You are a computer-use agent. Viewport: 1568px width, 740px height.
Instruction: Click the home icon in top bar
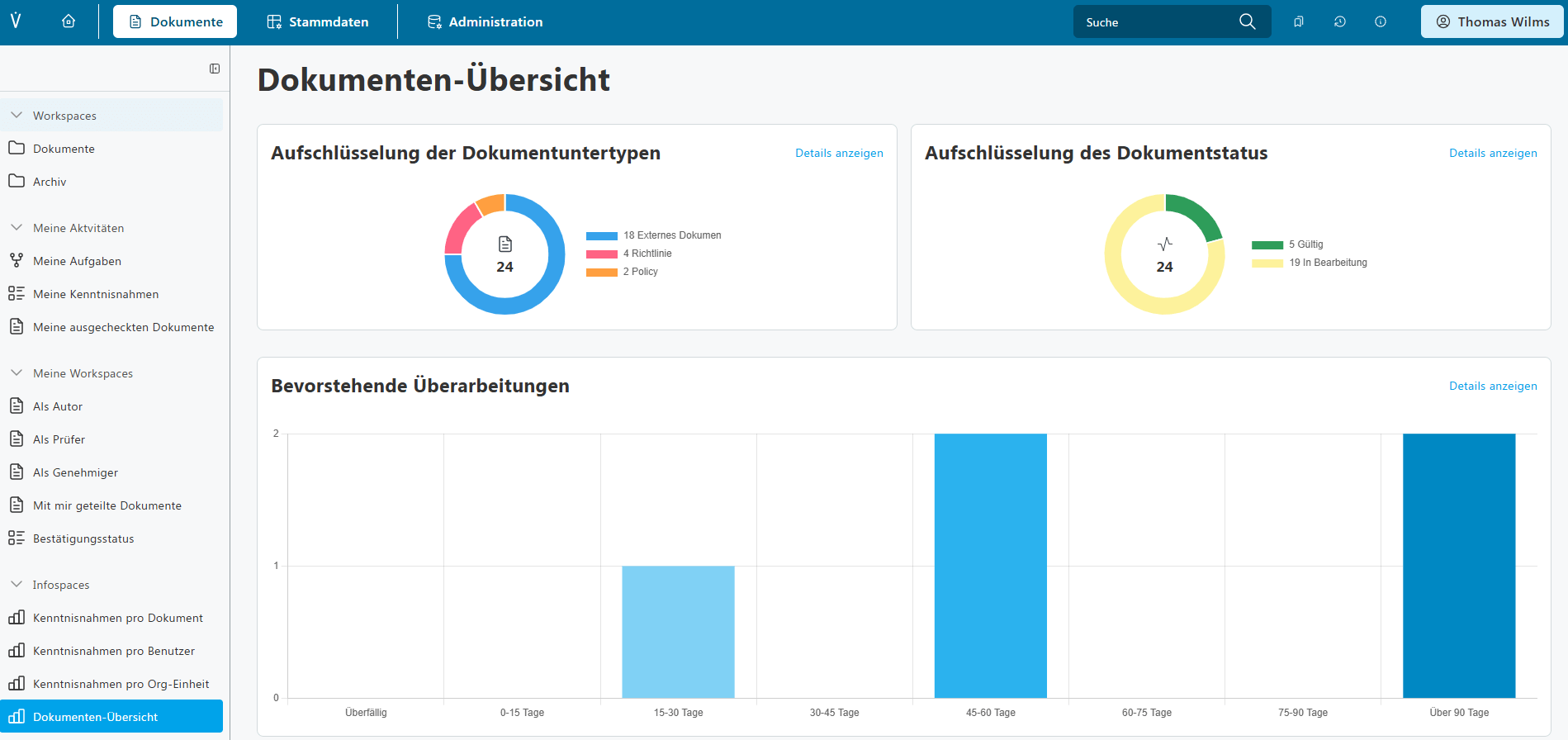(69, 21)
